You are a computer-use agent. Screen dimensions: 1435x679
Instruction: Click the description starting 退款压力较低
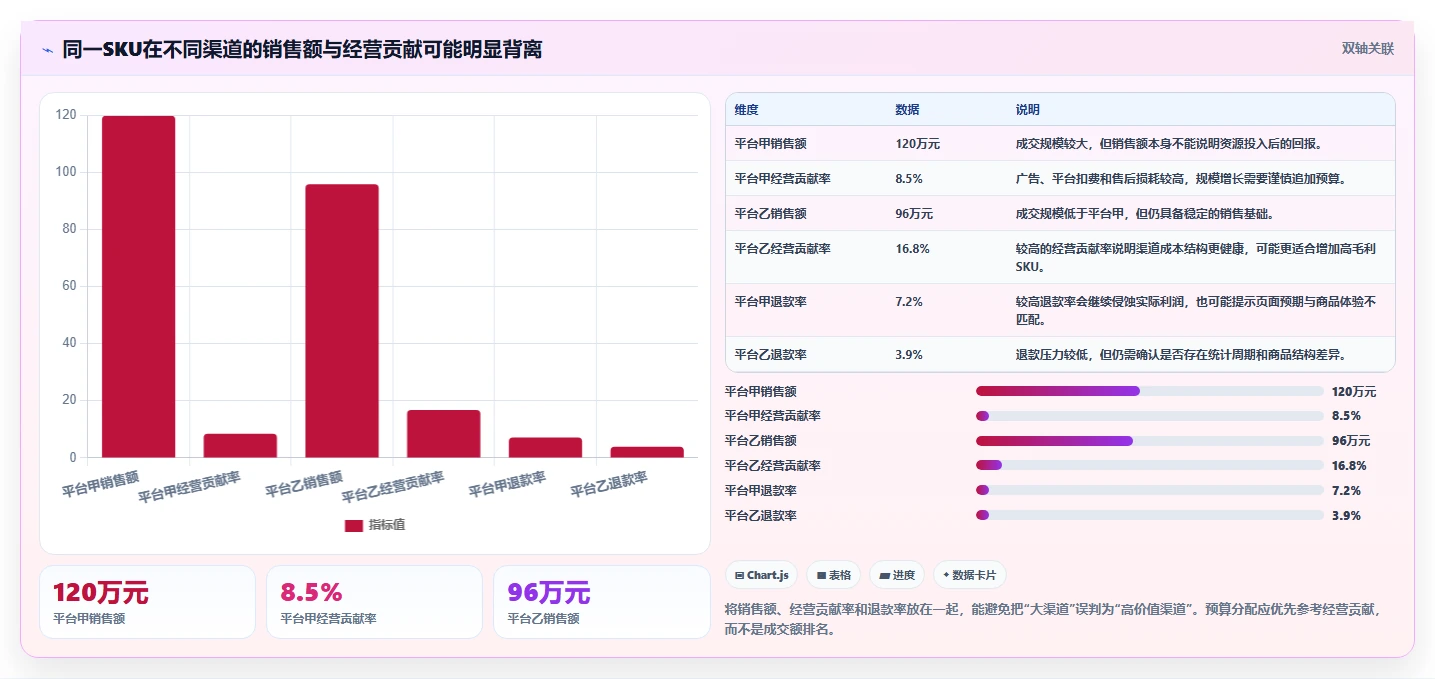[1180, 355]
